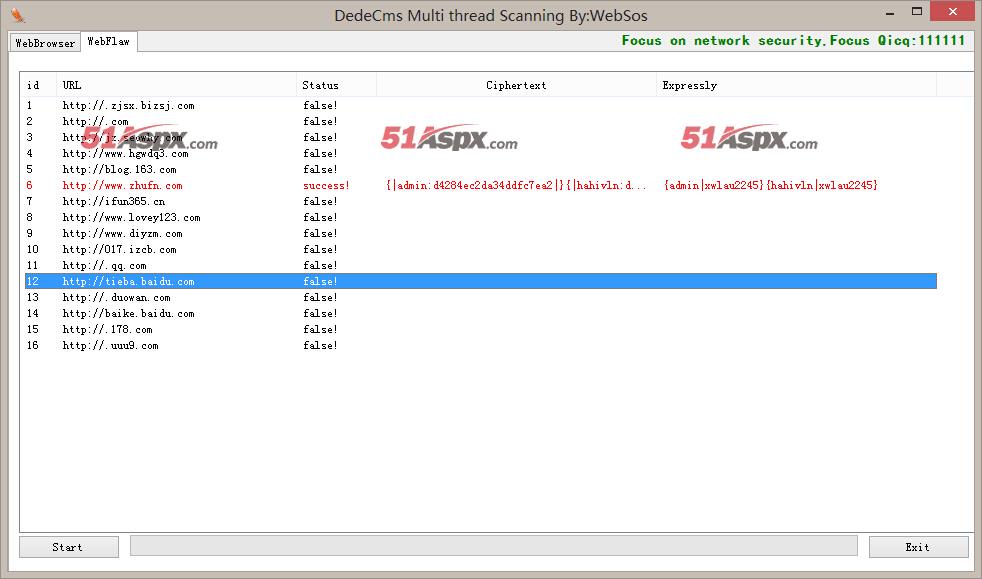The height and width of the screenshot is (579, 982).
Task: Click the scan progress bar
Action: [x=494, y=546]
